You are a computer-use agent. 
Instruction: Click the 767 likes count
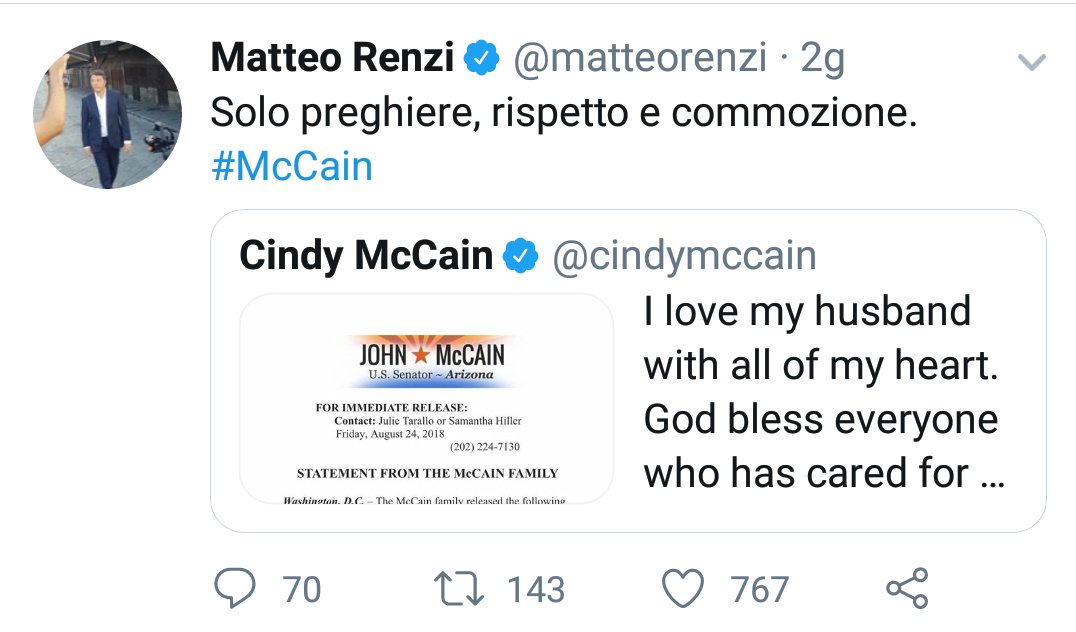760,589
